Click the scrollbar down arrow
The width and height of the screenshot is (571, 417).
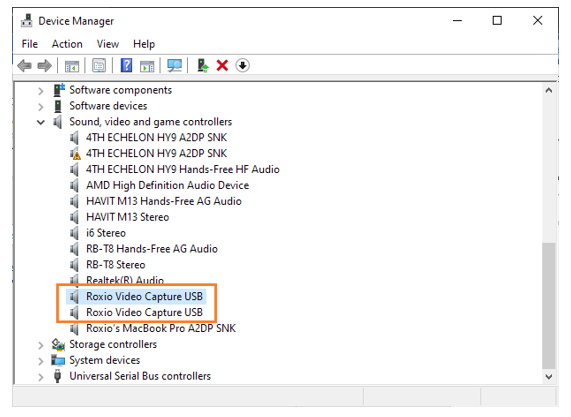[548, 377]
